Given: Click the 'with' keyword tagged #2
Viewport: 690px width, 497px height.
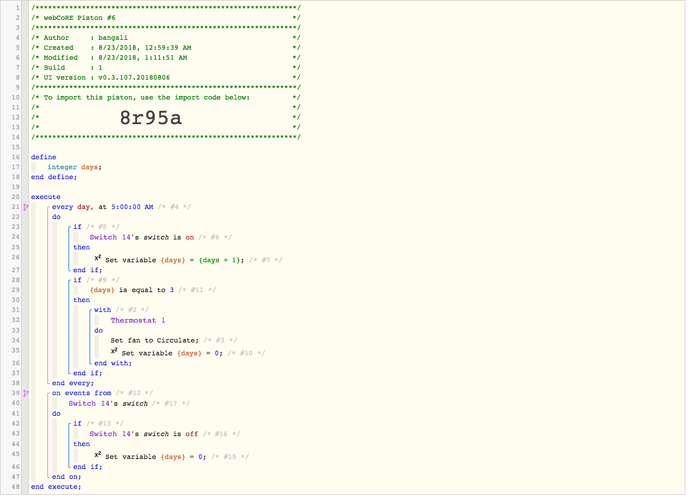Looking at the screenshot, I should point(103,310).
